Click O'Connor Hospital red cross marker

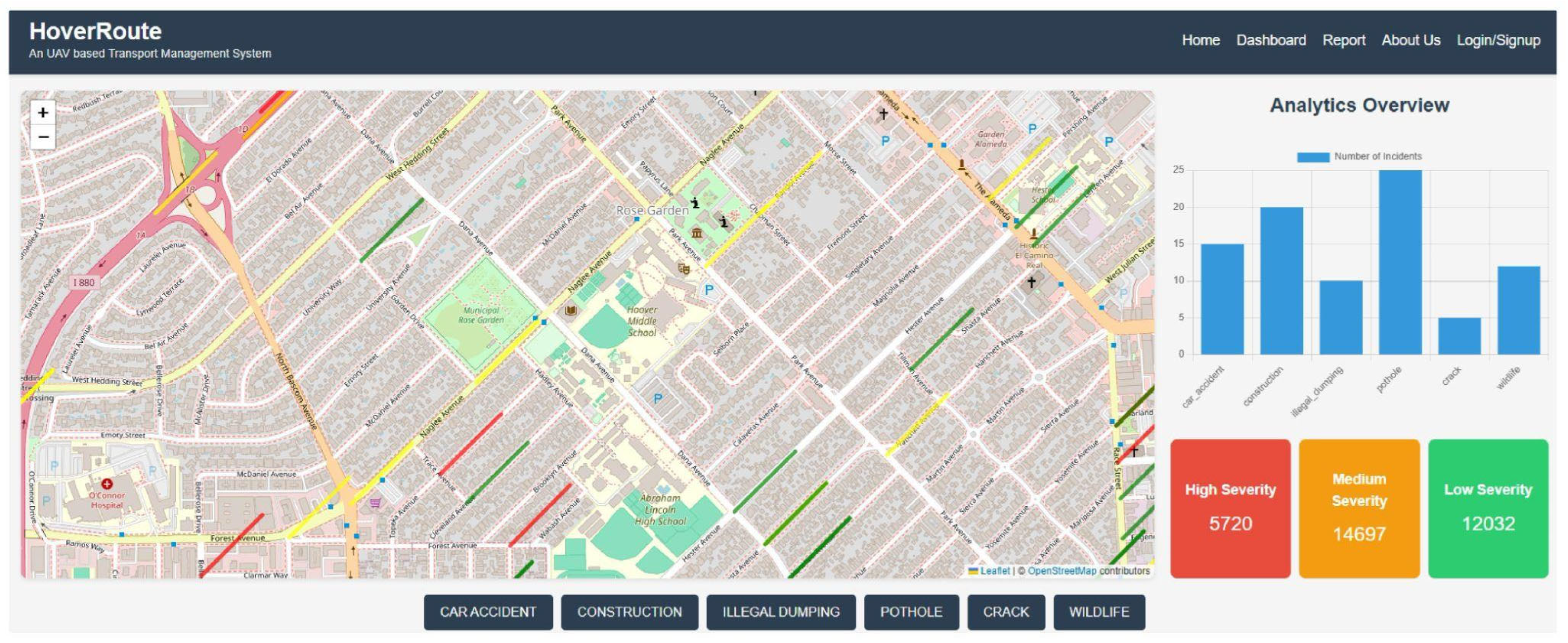point(107,484)
